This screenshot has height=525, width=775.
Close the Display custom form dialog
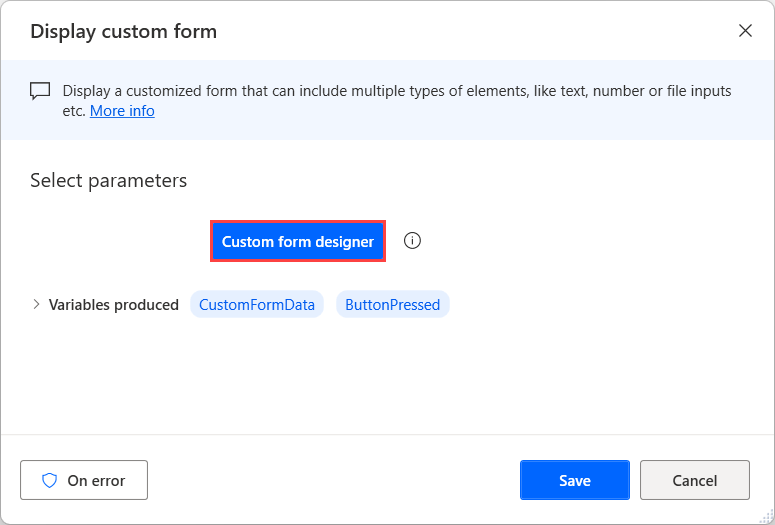pos(745,31)
